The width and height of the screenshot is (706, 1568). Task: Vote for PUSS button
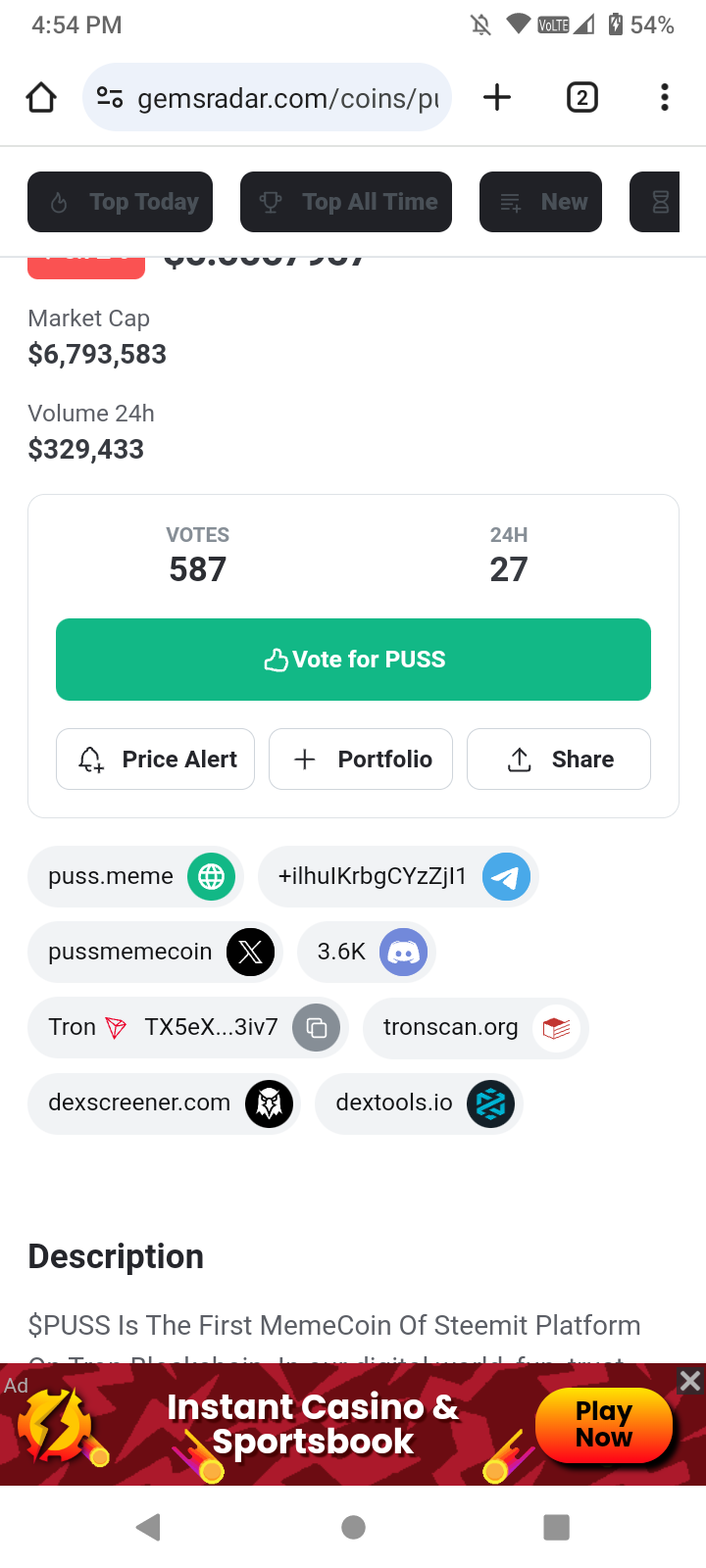353,660
